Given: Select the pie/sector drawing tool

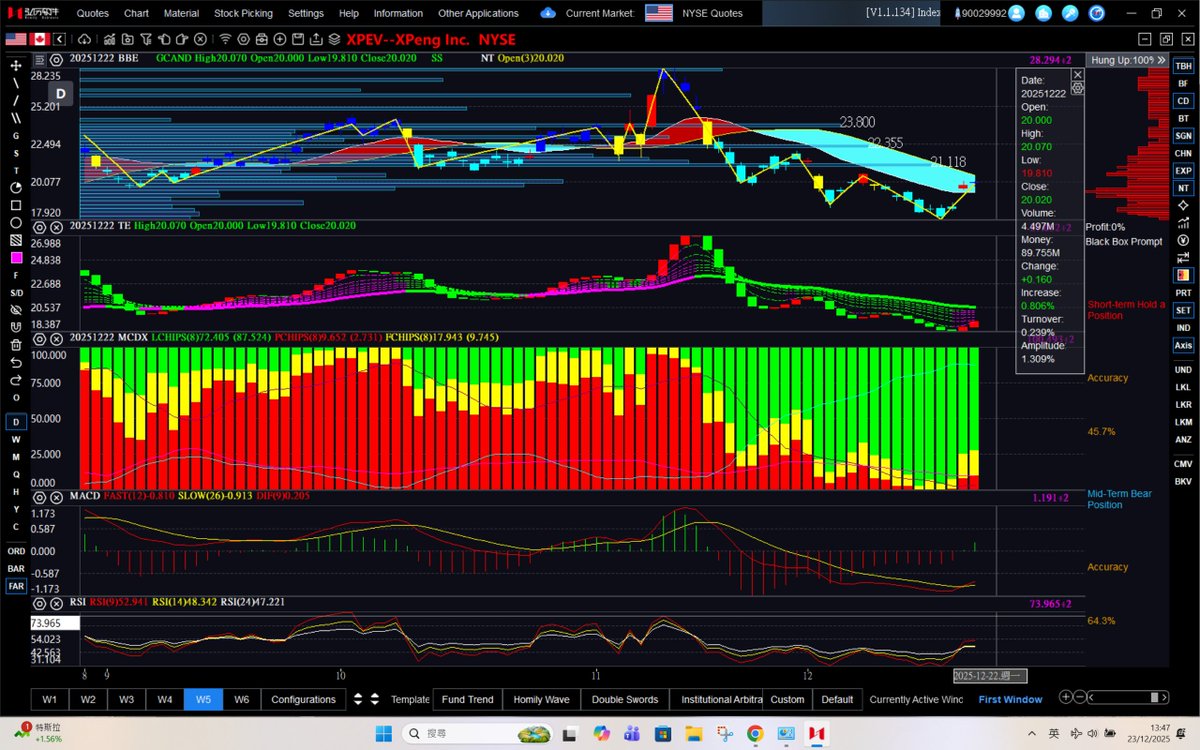Looking at the screenshot, I should (x=16, y=188).
